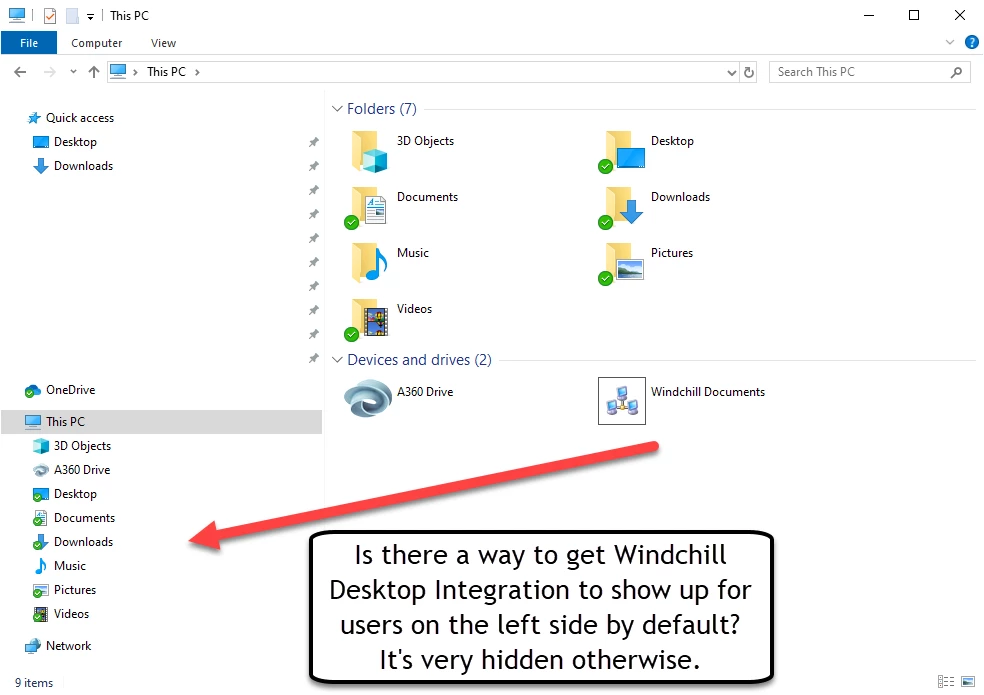Open the Downloads folder icon in Folders
Image resolution: width=984 pixels, height=695 pixels.
tap(621, 207)
